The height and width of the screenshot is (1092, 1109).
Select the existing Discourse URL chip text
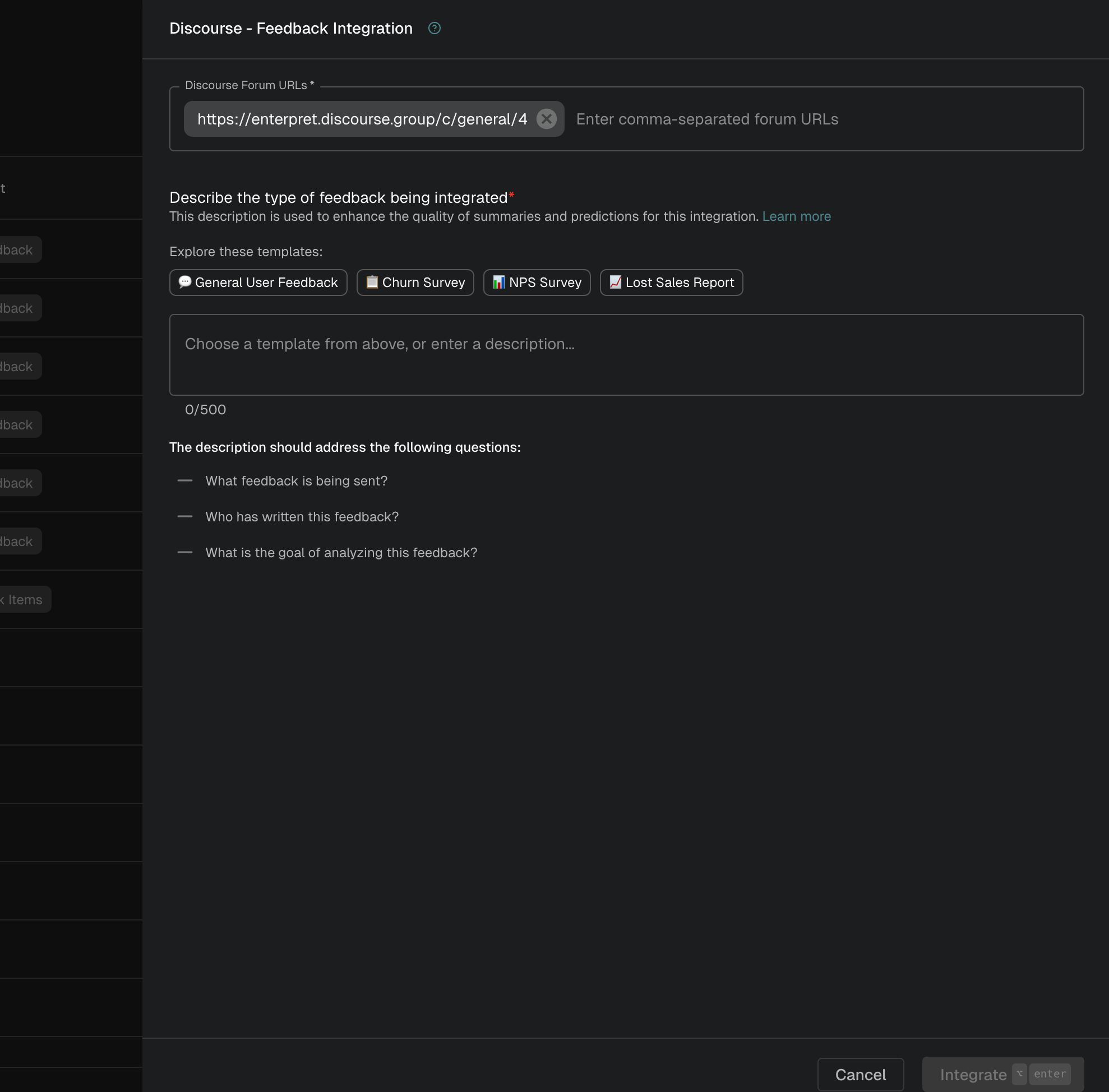362,119
